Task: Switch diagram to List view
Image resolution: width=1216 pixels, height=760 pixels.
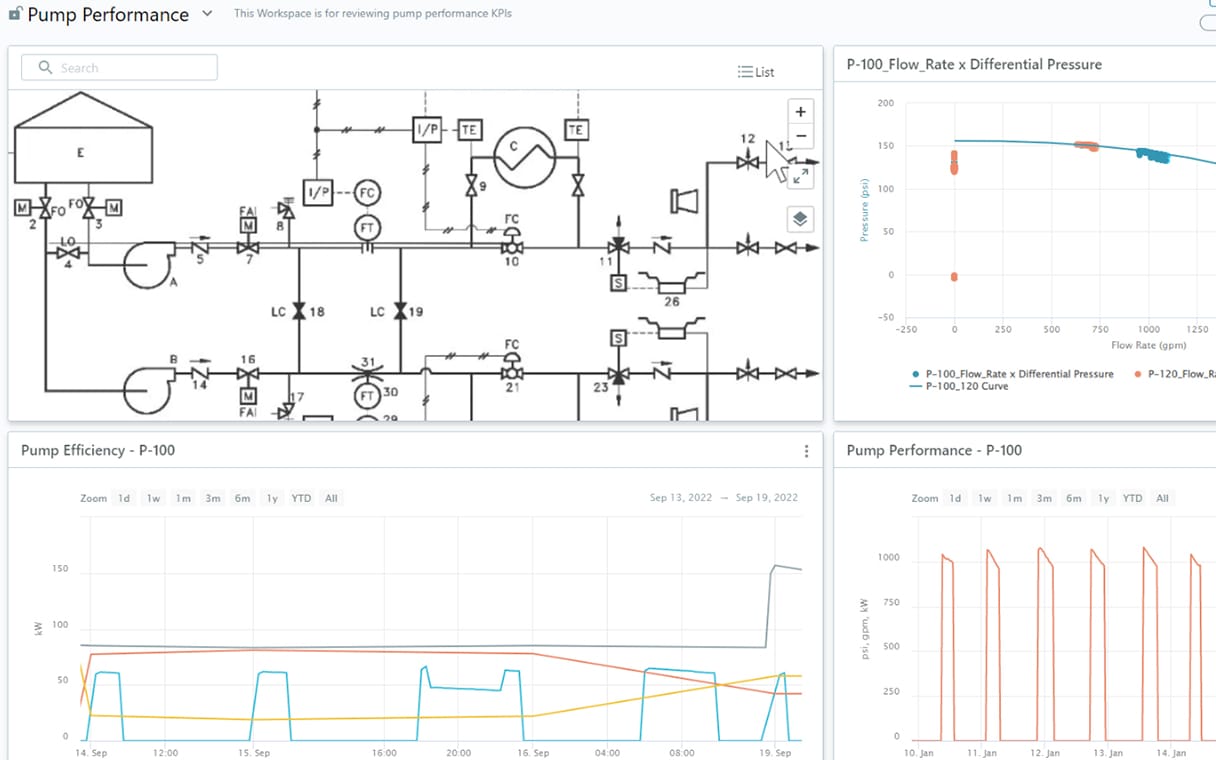Action: [756, 72]
